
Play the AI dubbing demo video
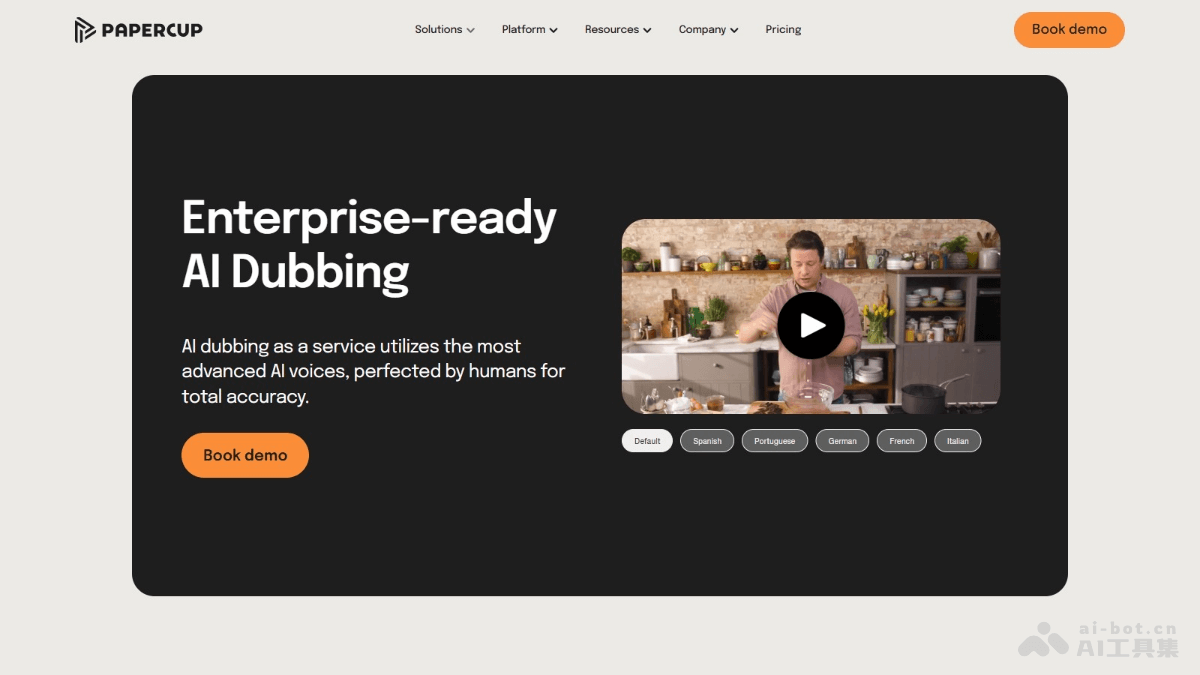pos(811,325)
